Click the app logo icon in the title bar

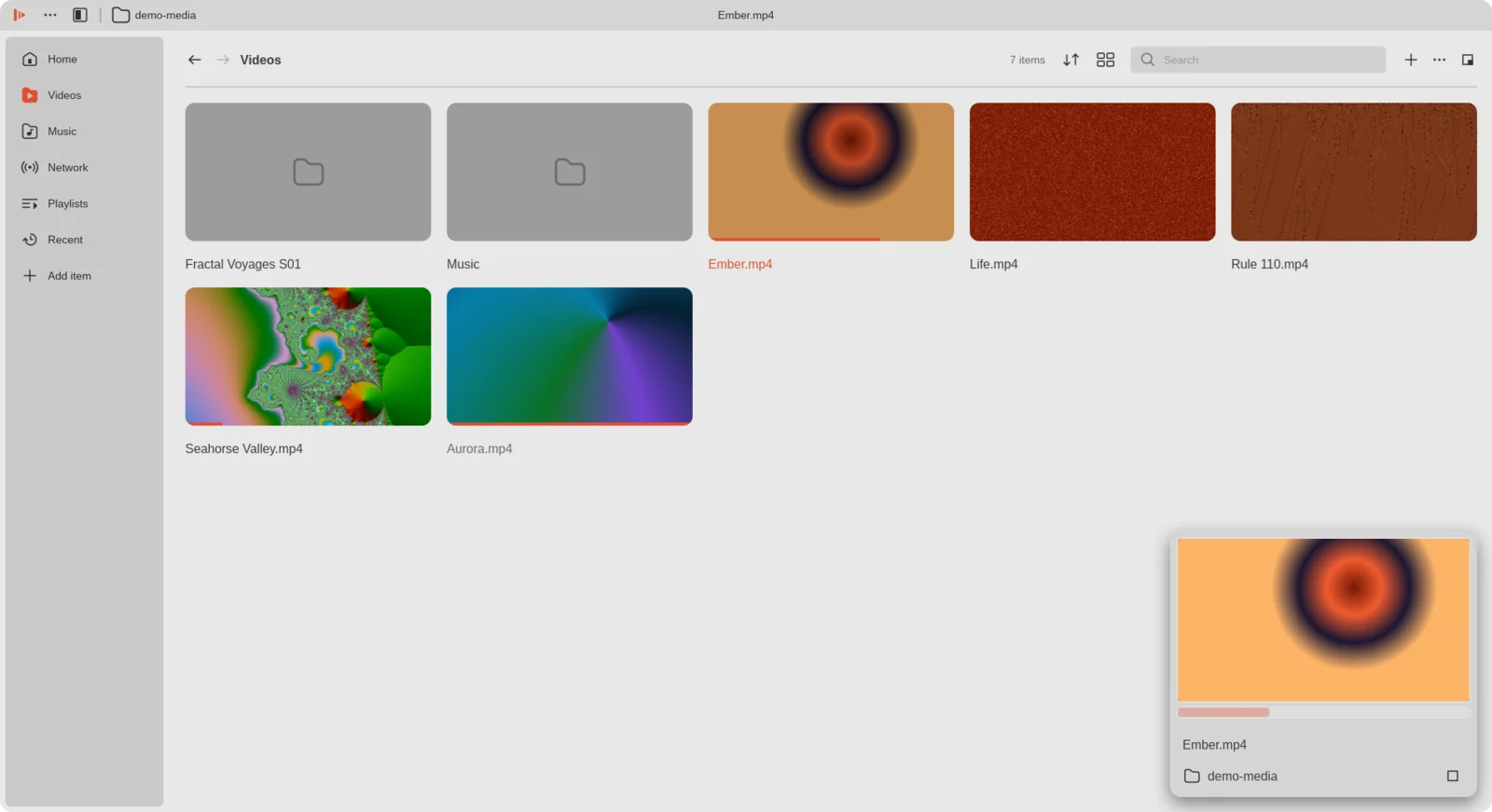coord(19,15)
